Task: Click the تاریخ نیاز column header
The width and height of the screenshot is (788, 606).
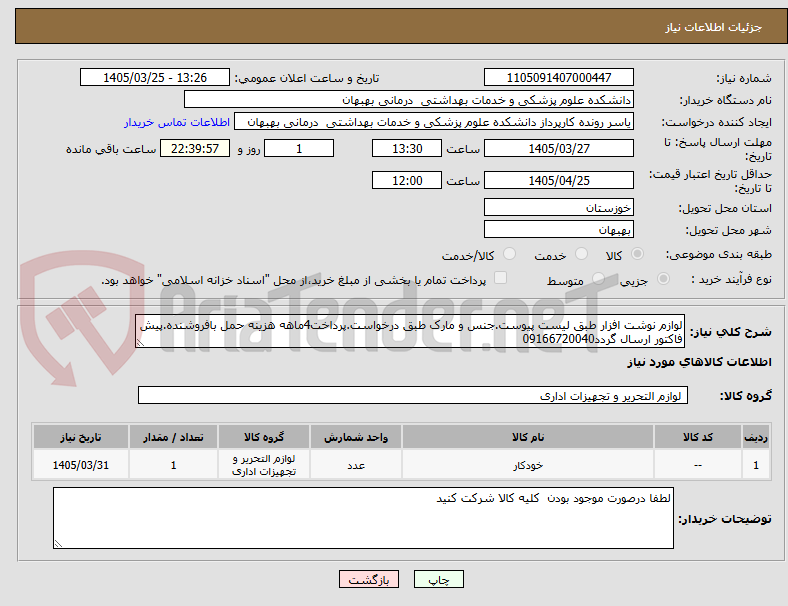Action: (81, 437)
